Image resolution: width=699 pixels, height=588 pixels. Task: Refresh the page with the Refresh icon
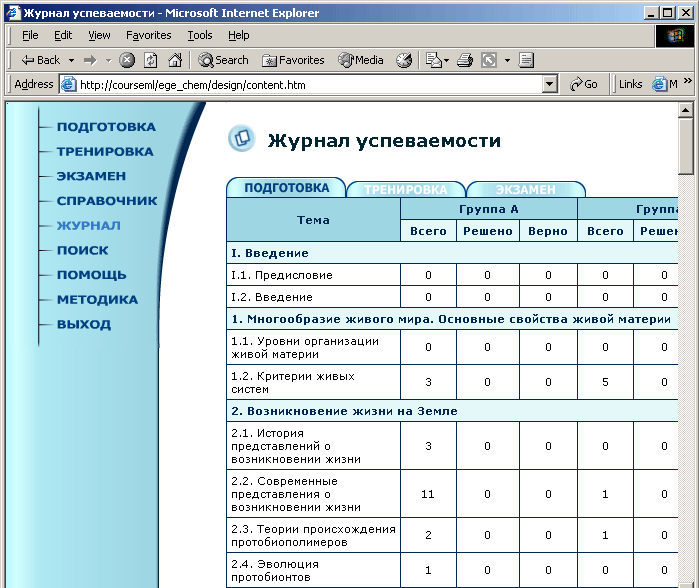151,60
